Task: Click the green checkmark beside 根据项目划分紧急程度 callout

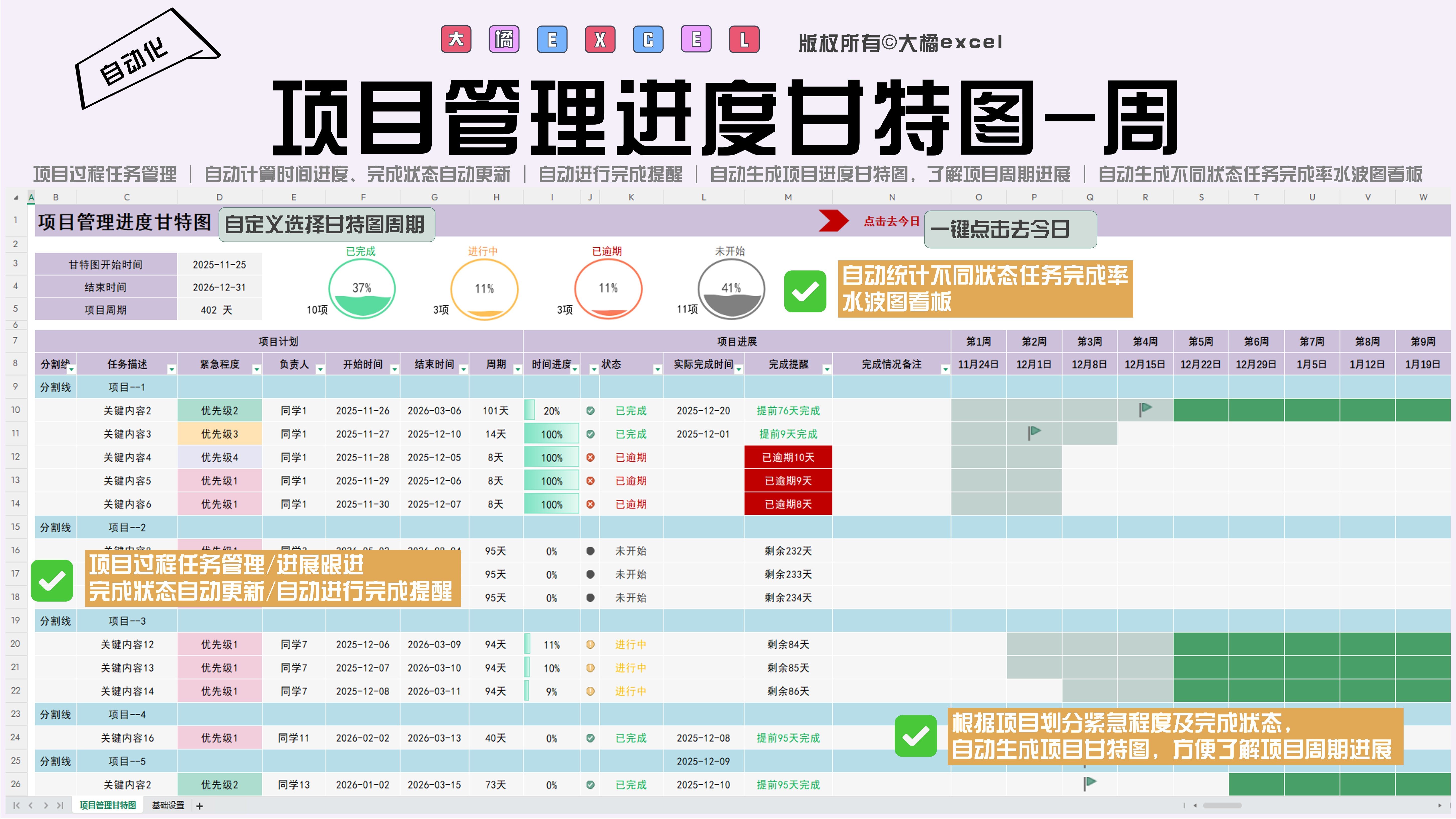Action: pos(916,735)
